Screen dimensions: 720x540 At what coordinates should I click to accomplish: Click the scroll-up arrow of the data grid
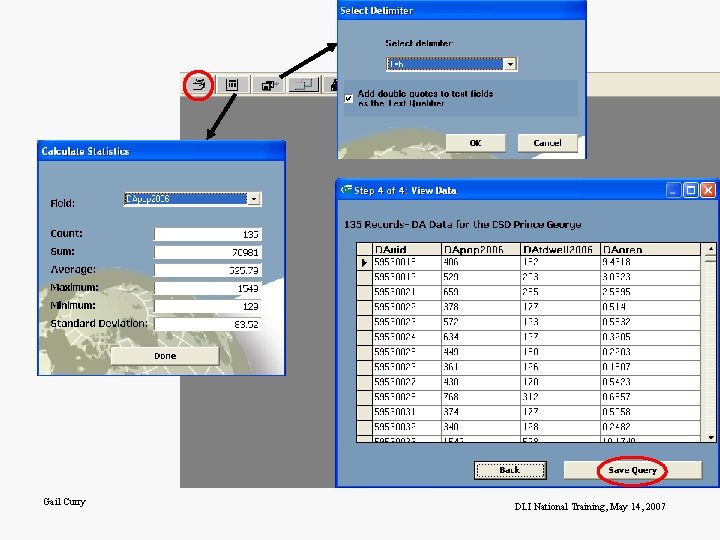(x=710, y=248)
